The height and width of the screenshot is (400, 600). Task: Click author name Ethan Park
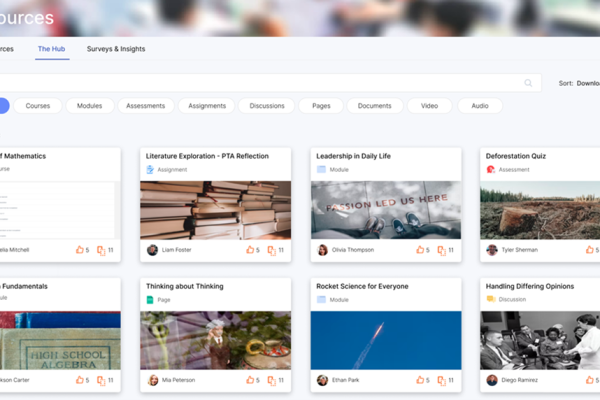[346, 380]
